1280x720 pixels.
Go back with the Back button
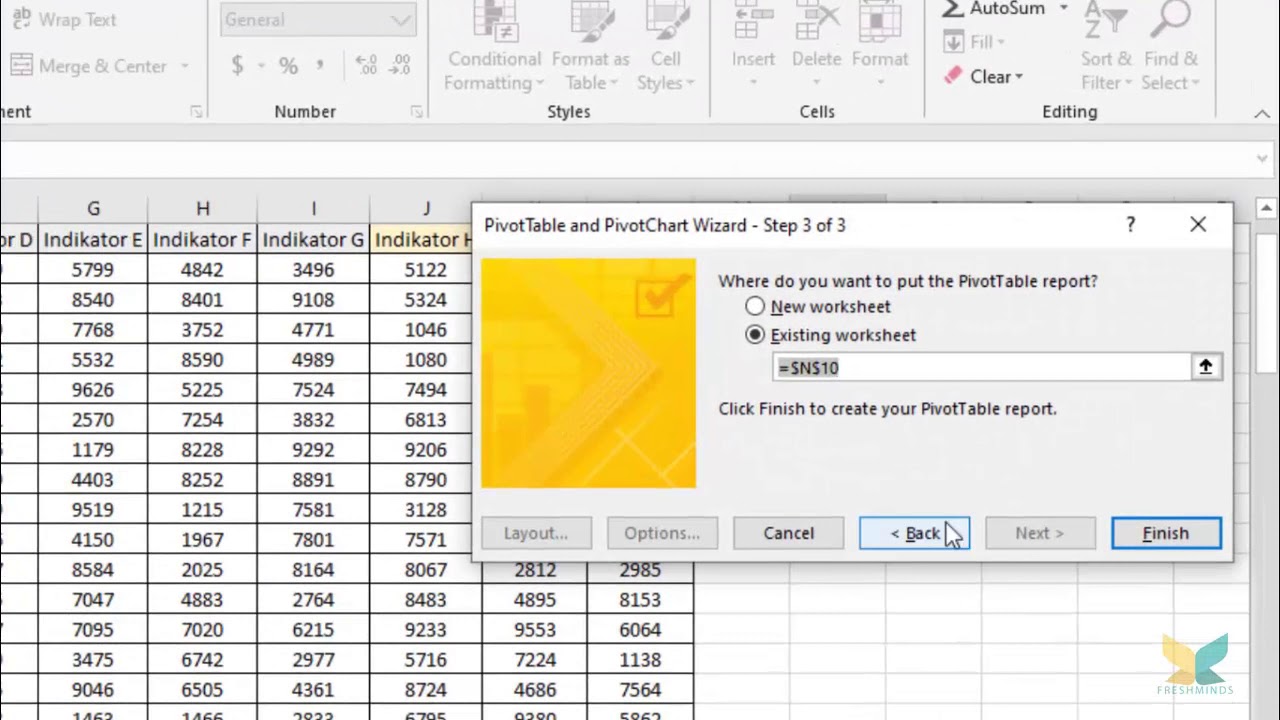coord(914,533)
